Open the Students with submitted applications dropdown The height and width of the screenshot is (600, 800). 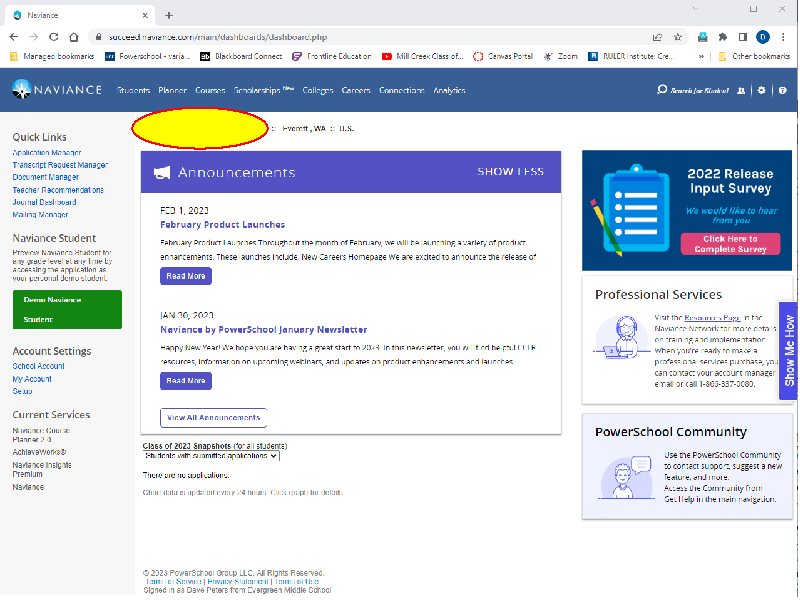(x=211, y=456)
